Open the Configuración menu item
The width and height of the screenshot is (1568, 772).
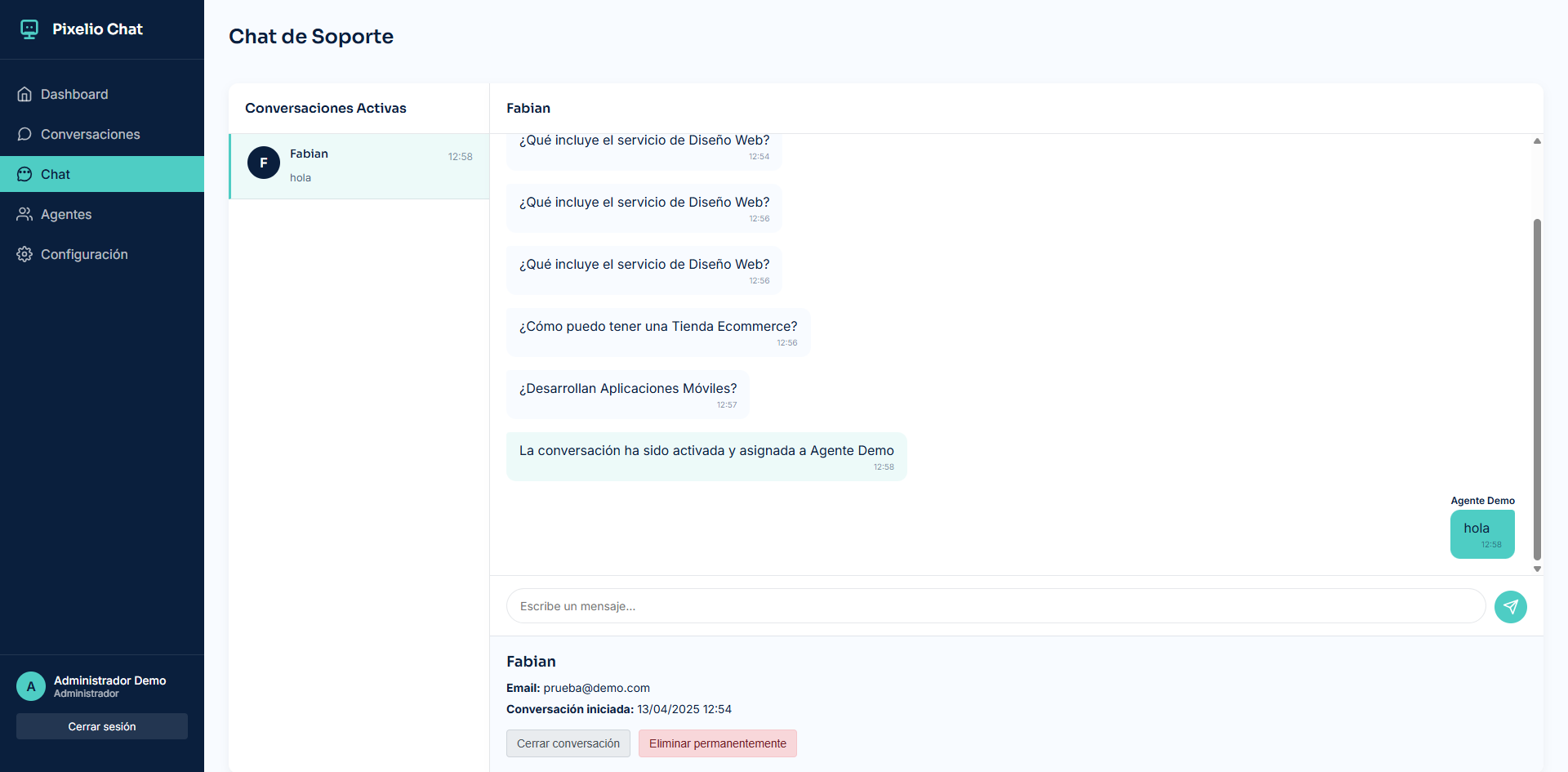[102, 254]
